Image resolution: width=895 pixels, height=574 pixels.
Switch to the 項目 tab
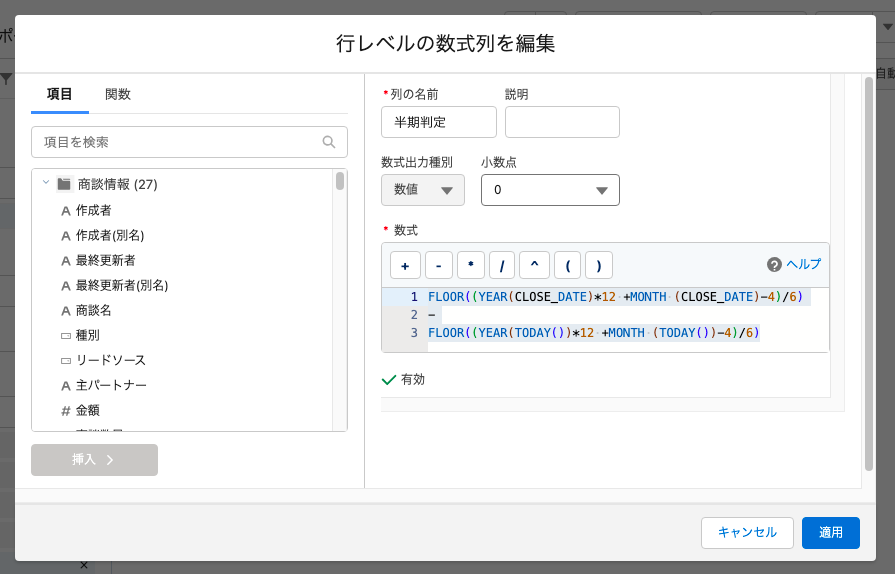59,94
